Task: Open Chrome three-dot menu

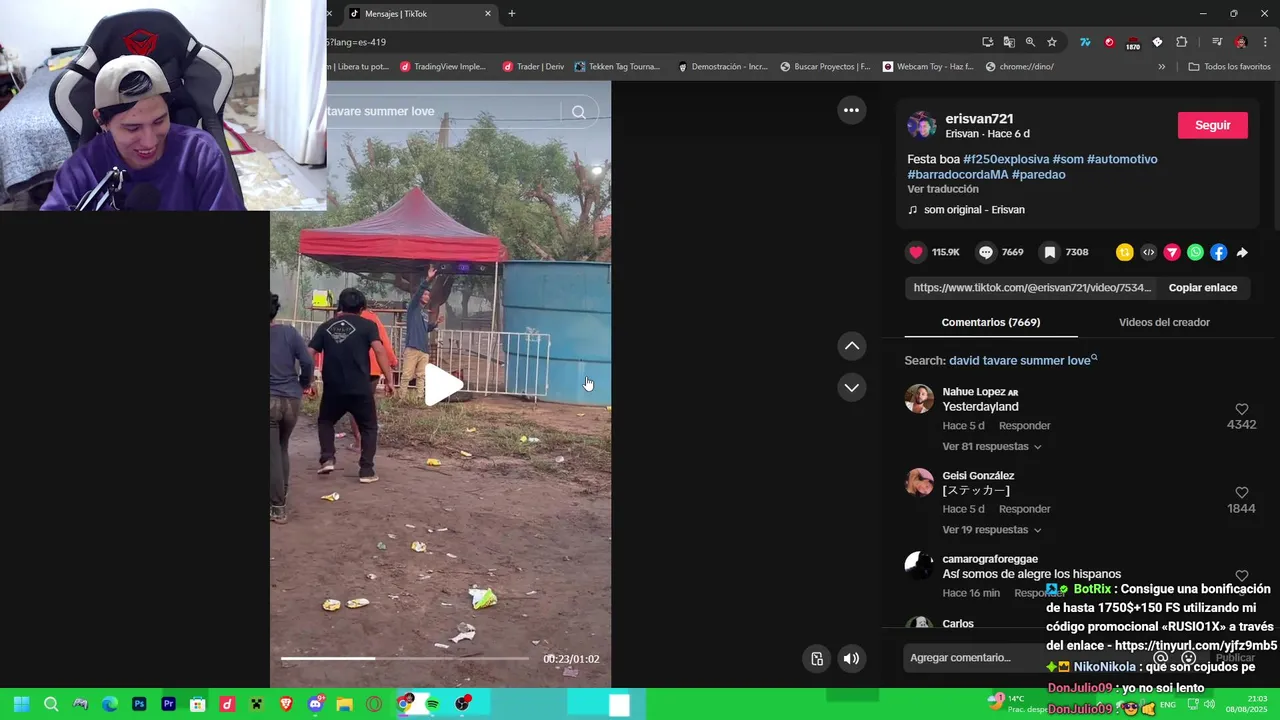Action: (1265, 42)
